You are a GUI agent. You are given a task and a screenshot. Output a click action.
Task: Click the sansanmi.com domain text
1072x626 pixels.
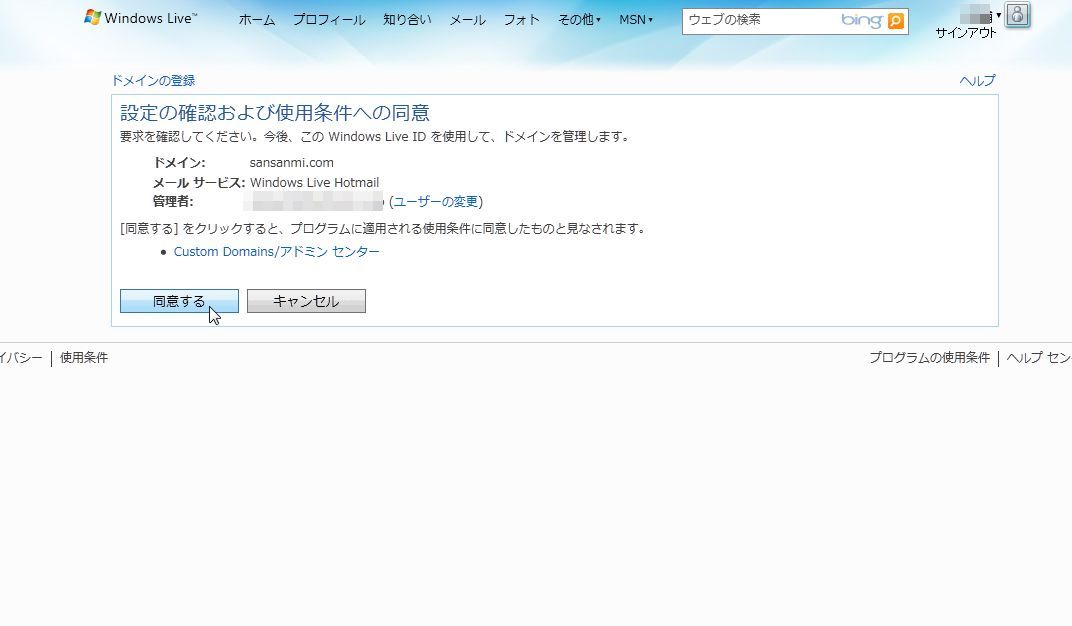pyautogui.click(x=292, y=163)
